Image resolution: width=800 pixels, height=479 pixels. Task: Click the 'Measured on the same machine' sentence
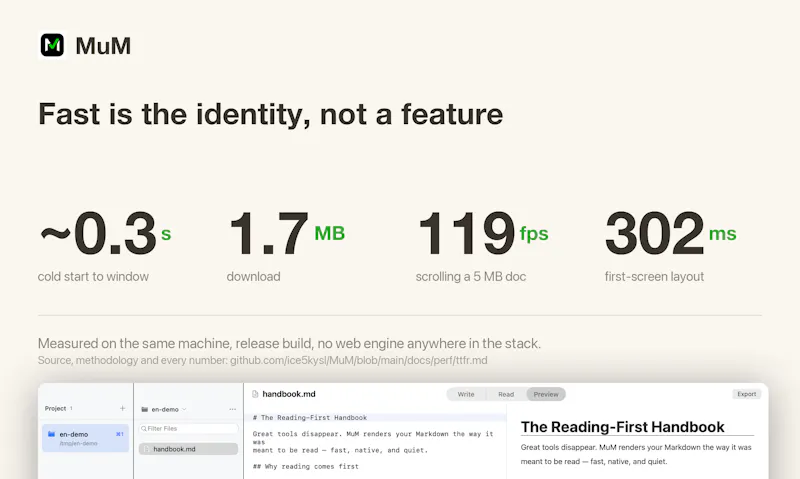tap(289, 343)
